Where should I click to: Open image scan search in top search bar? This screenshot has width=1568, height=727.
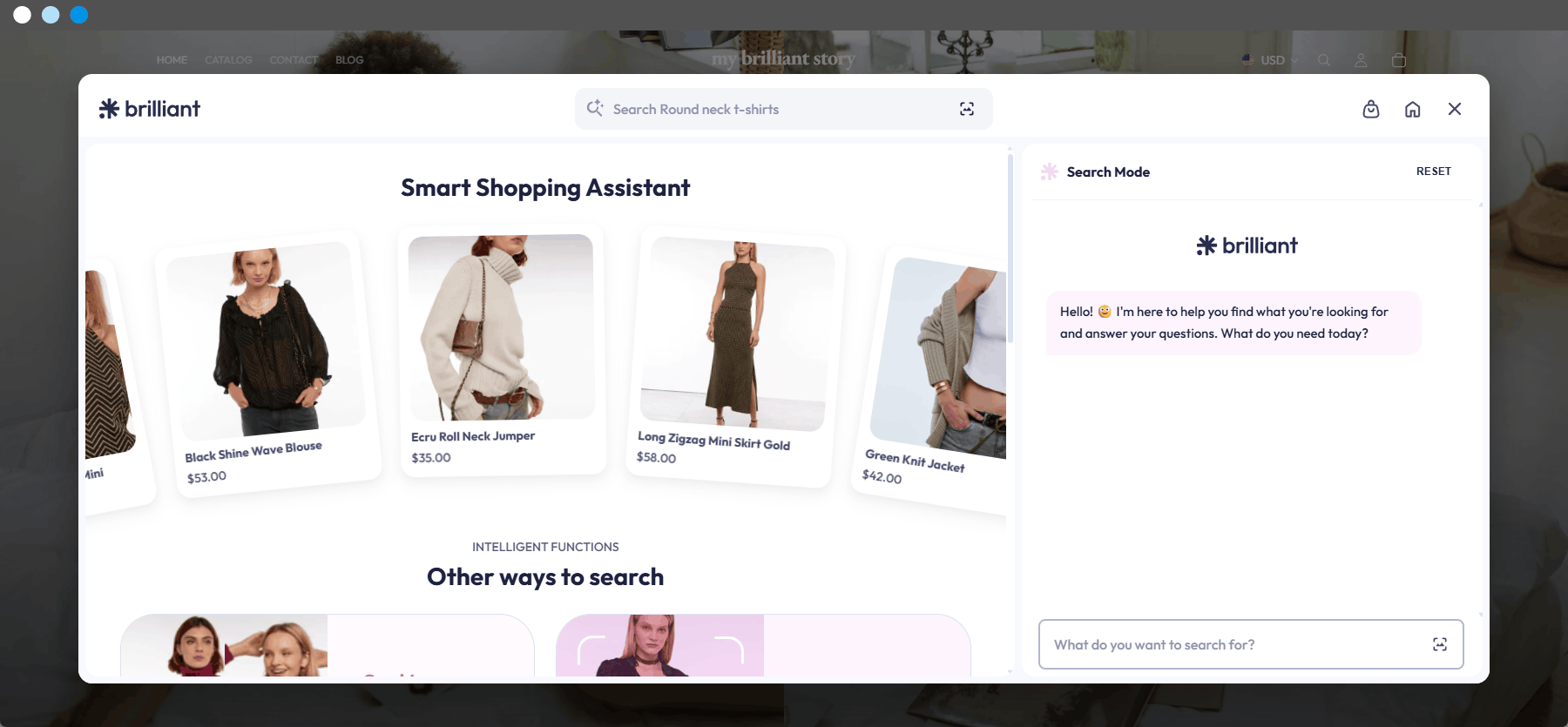(x=967, y=109)
